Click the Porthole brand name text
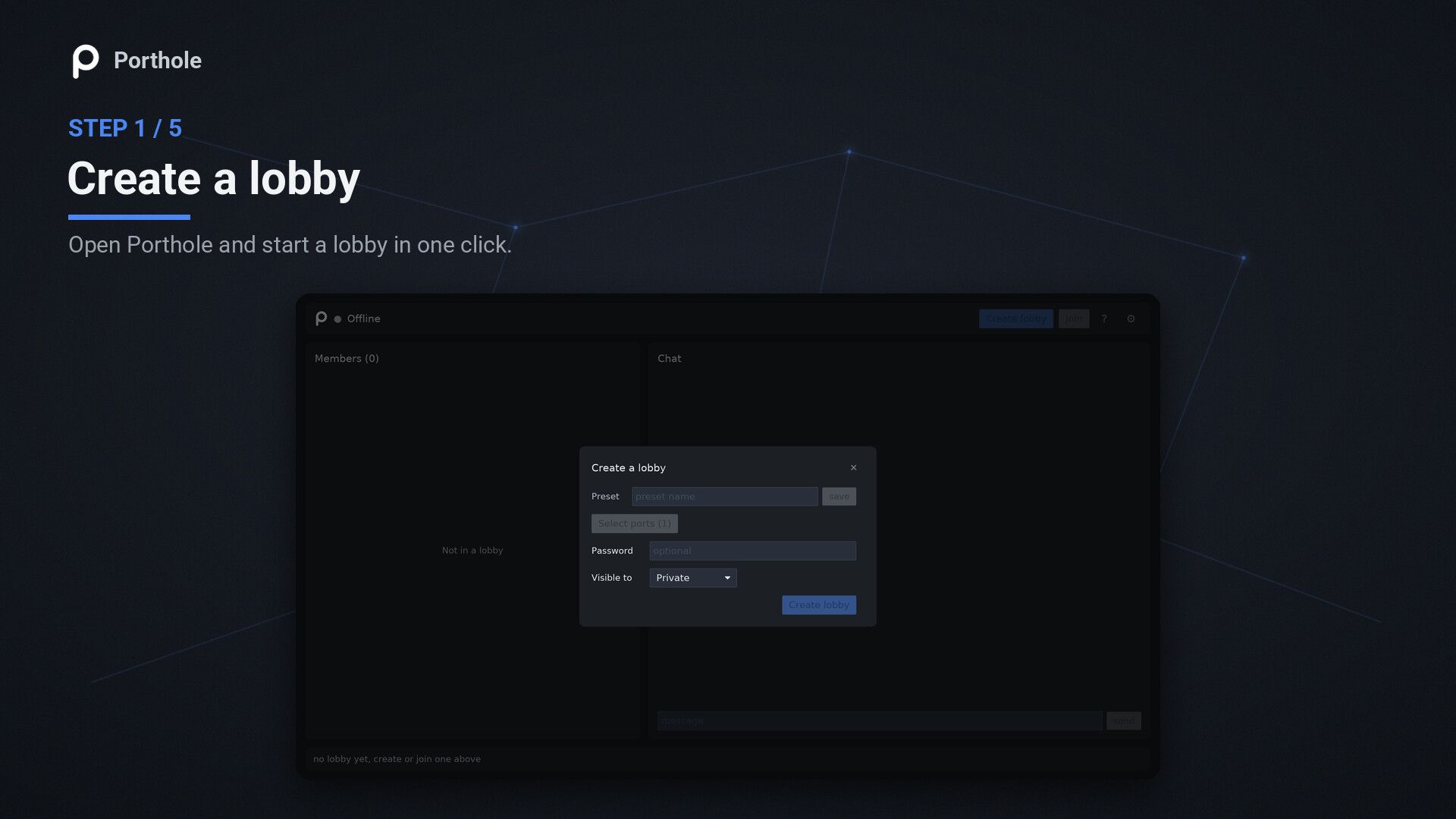 tap(158, 61)
